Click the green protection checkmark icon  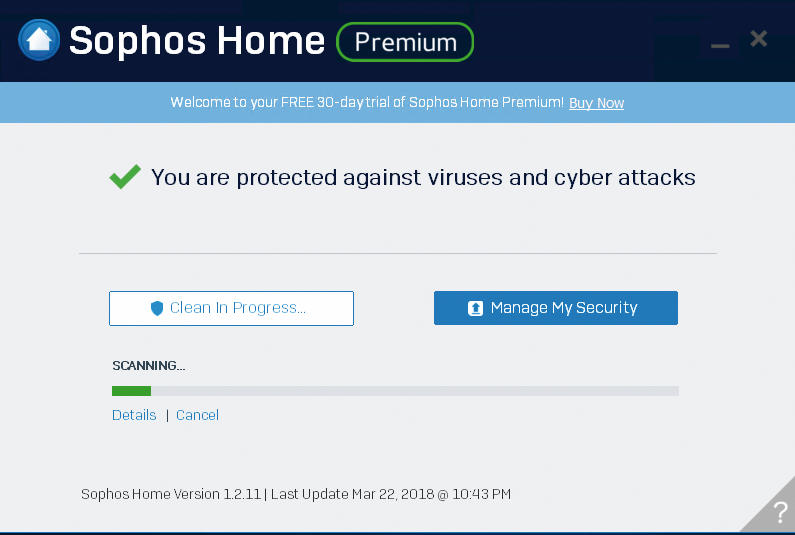point(125,176)
